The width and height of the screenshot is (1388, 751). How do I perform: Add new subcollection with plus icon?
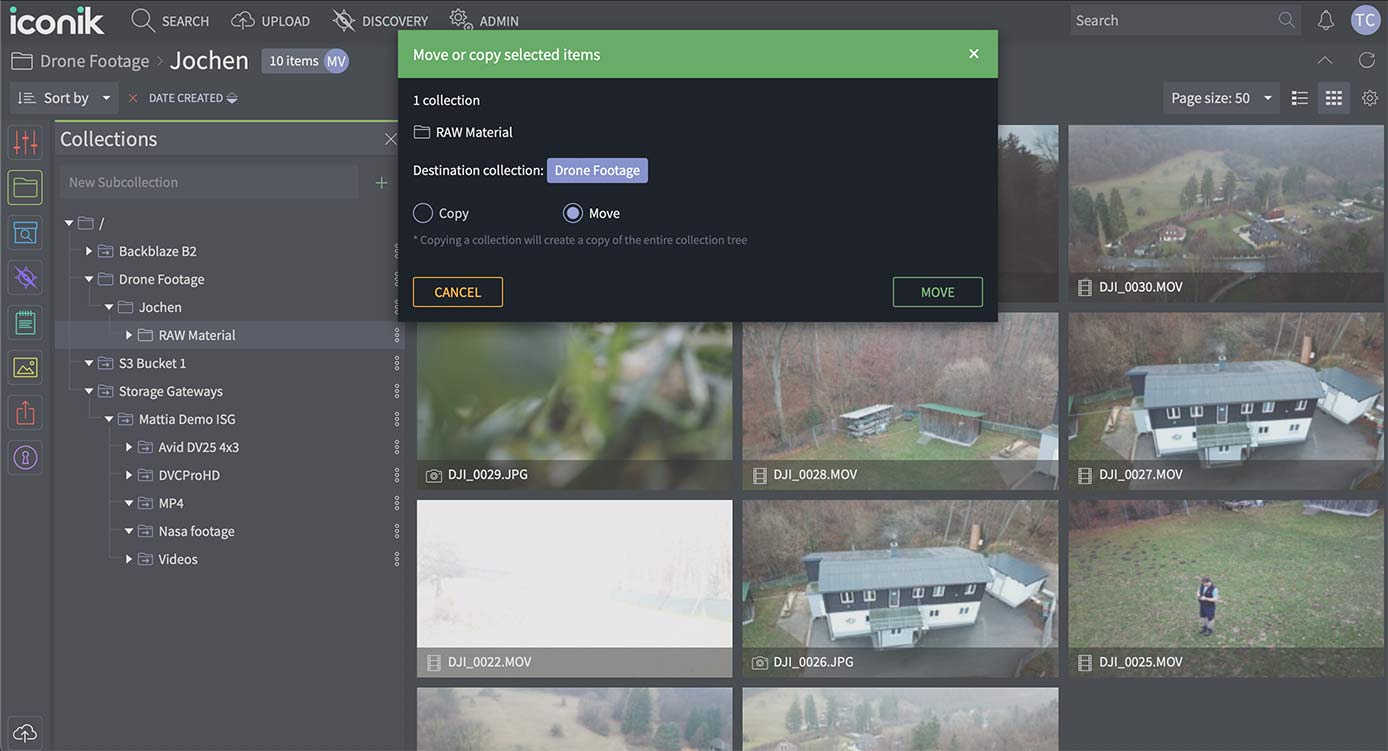click(x=381, y=182)
